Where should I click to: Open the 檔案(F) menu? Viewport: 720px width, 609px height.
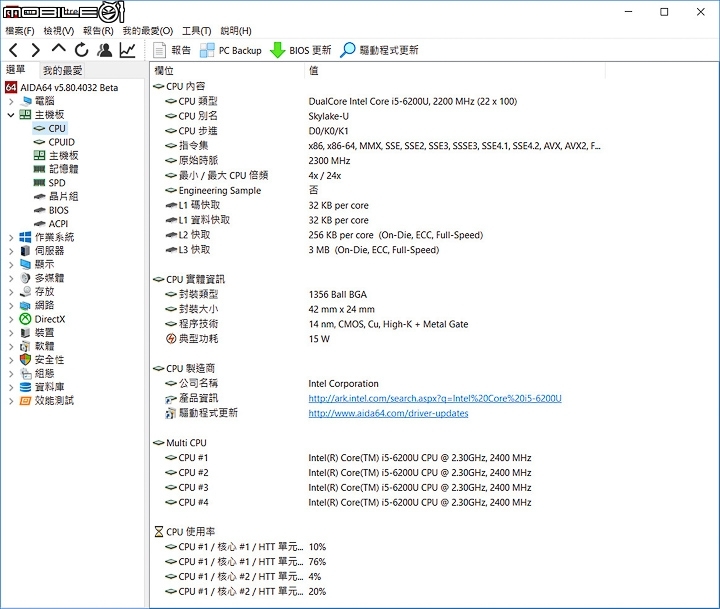20,31
